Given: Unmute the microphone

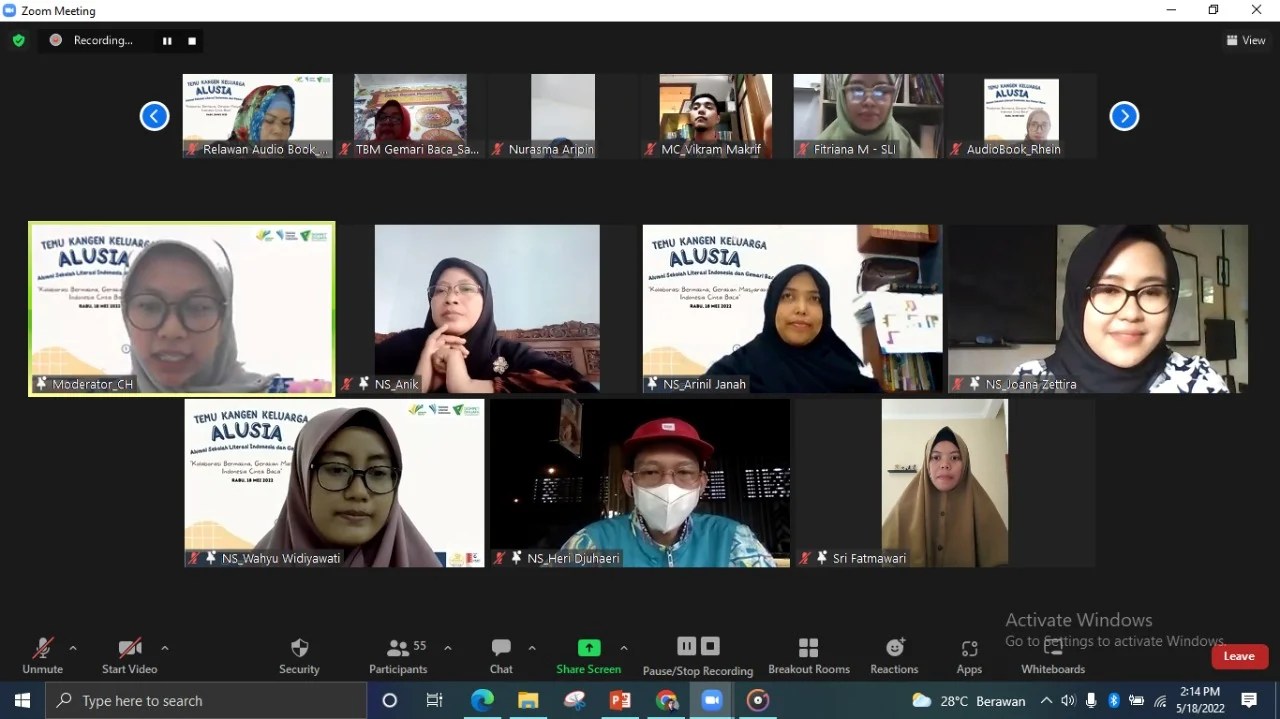Looking at the screenshot, I should 42,656.
